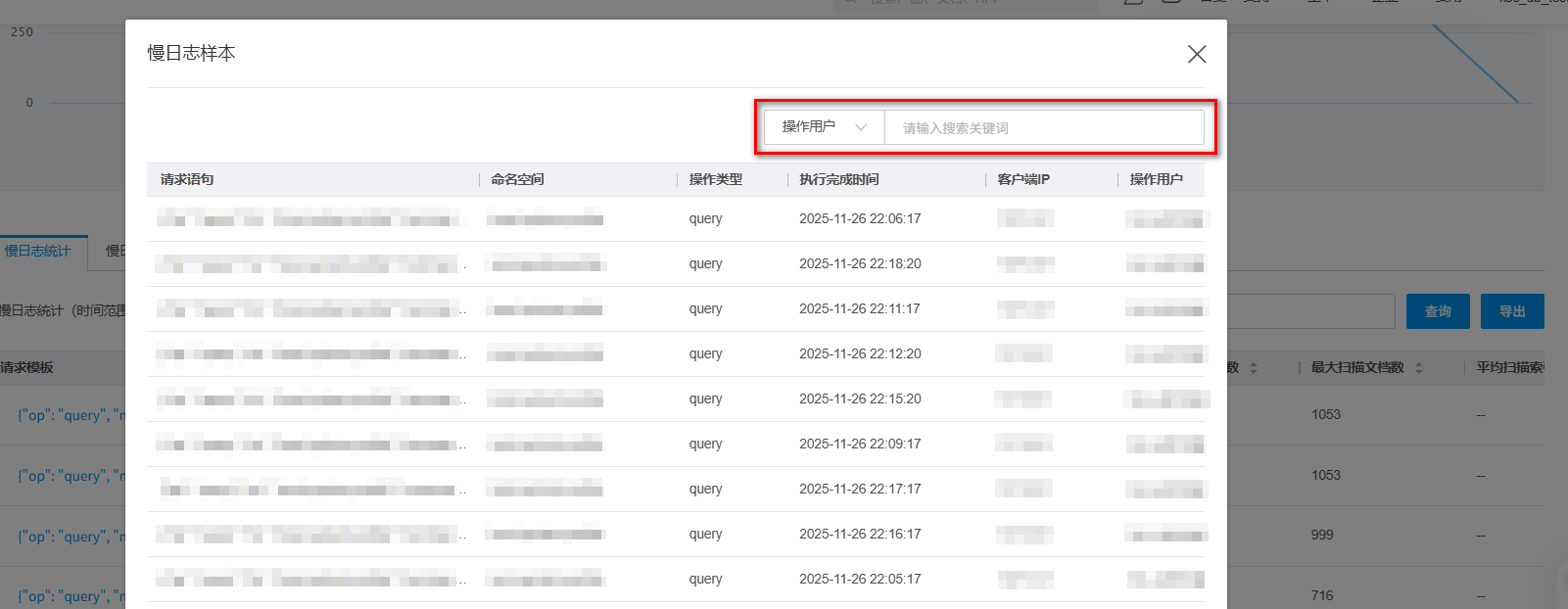
Task: Click the 请求语句 column header
Action: coord(187,179)
